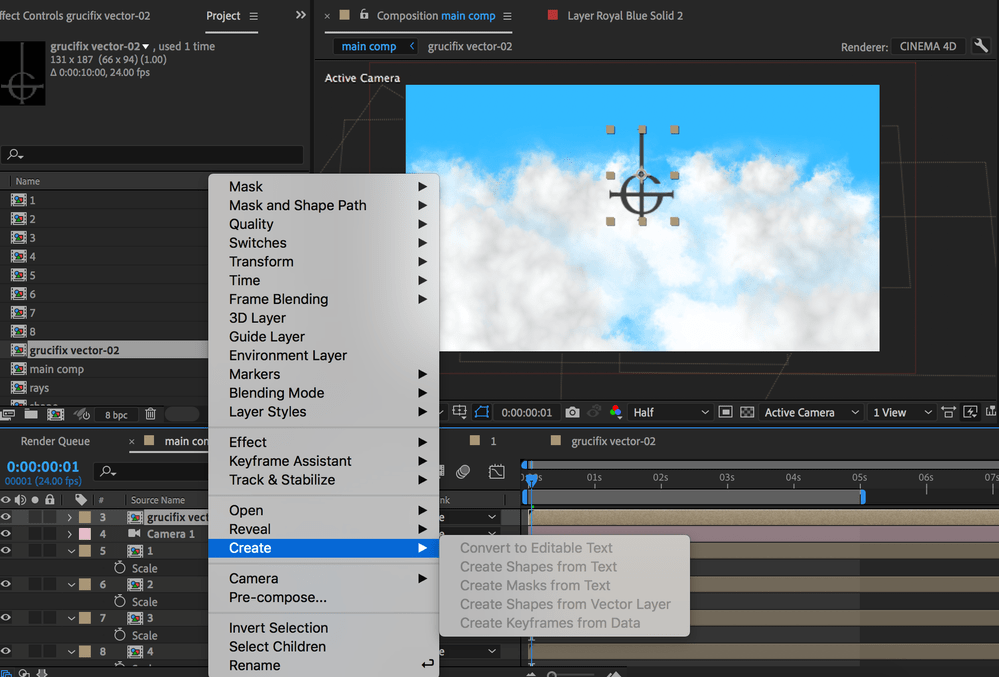
Task: Choose 3D Layer in context menu
Action: [x=324, y=318]
